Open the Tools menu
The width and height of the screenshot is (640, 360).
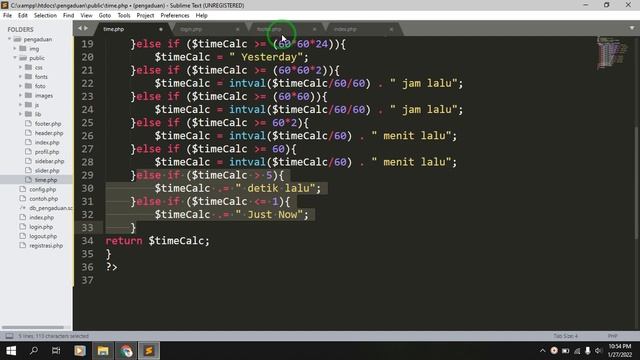124,16
